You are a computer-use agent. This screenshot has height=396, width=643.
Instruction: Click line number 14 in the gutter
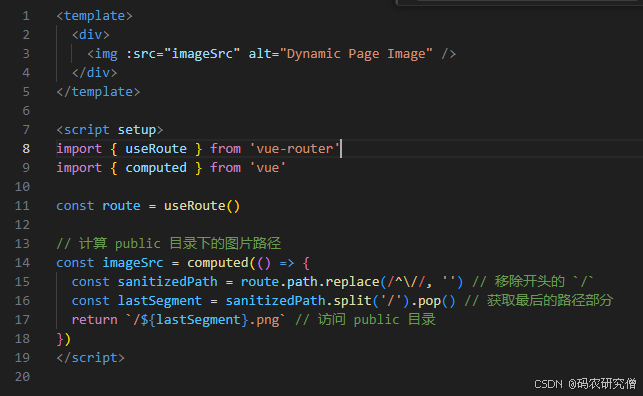point(22,263)
